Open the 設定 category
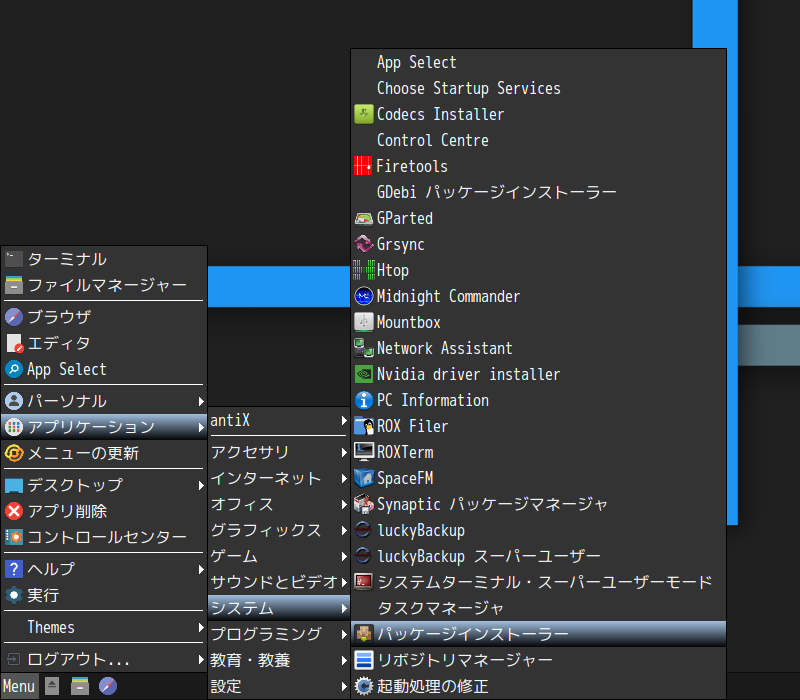The width and height of the screenshot is (800, 700). (279, 686)
